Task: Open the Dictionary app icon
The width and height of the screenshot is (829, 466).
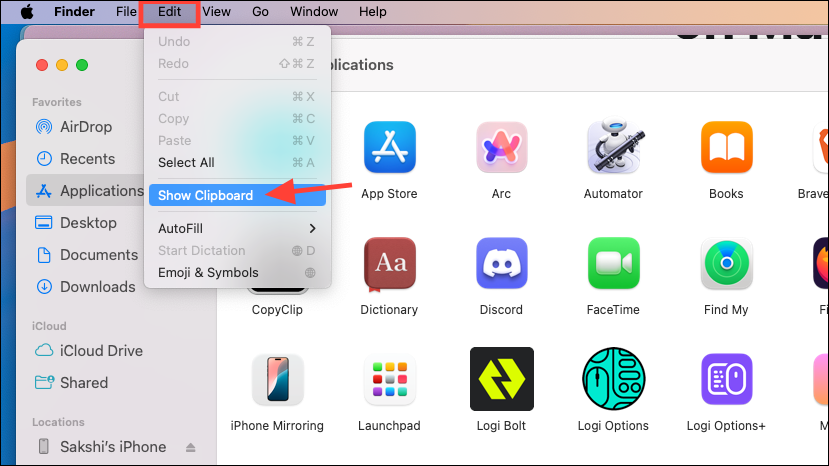Action: tap(390, 263)
